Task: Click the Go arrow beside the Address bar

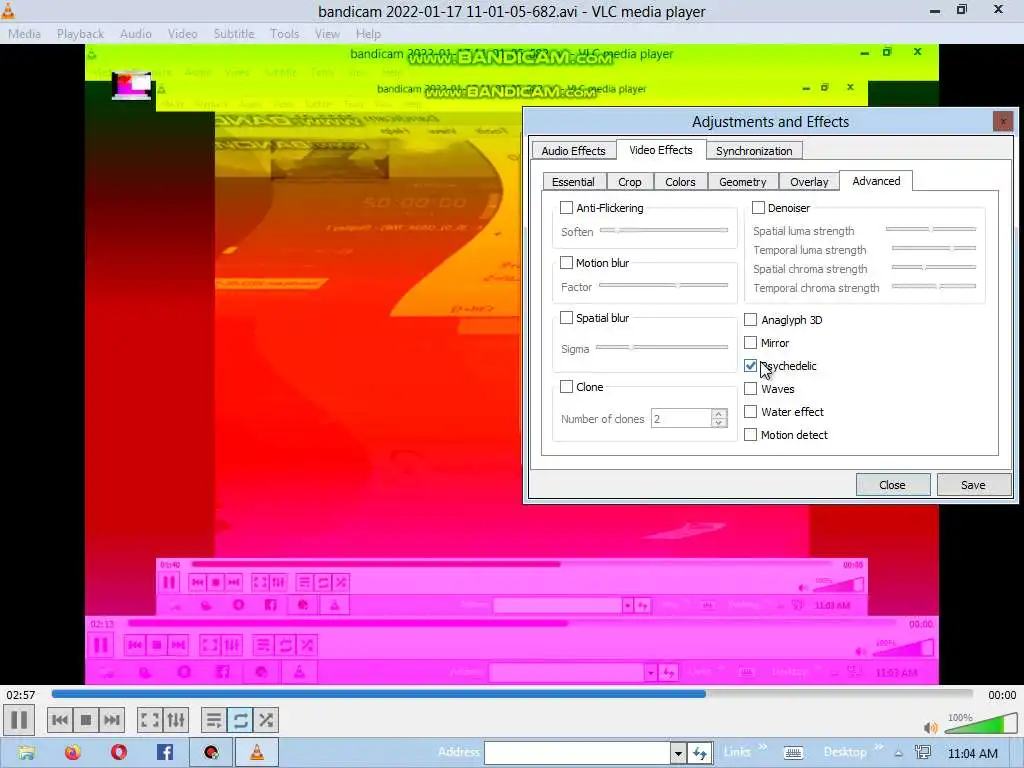Action: coord(699,754)
